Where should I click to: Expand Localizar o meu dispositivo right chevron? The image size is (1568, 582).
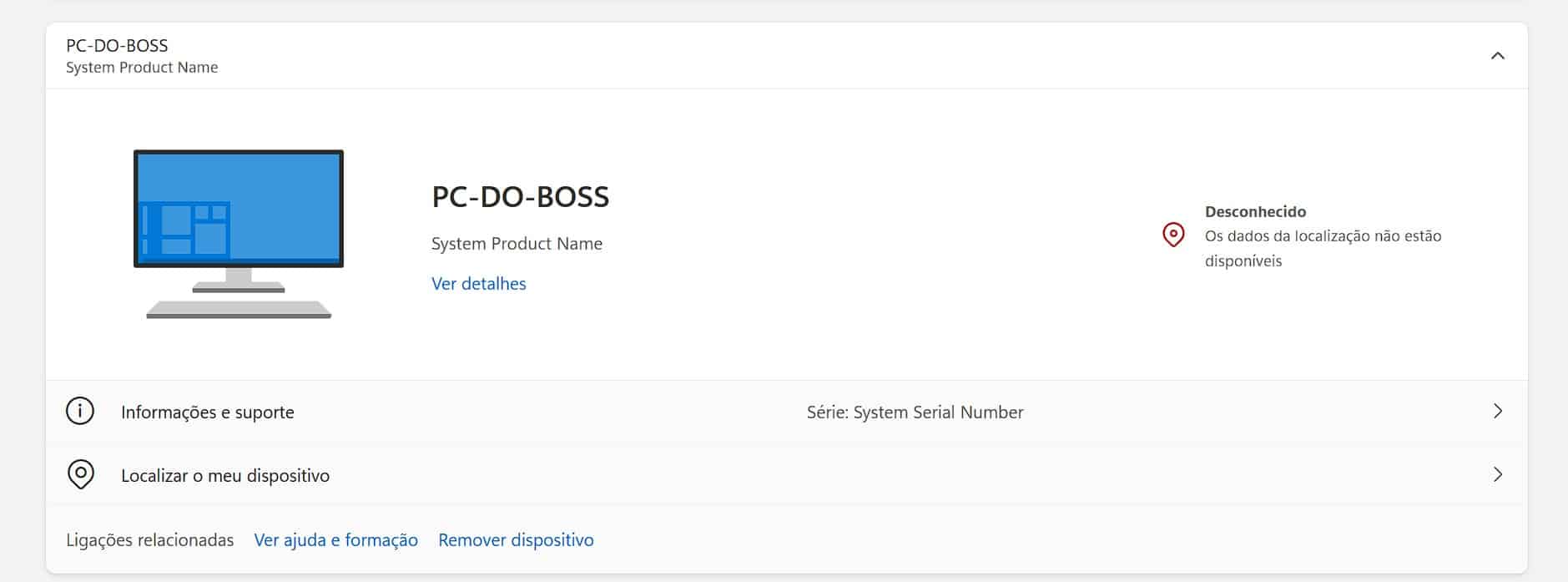tap(1497, 475)
